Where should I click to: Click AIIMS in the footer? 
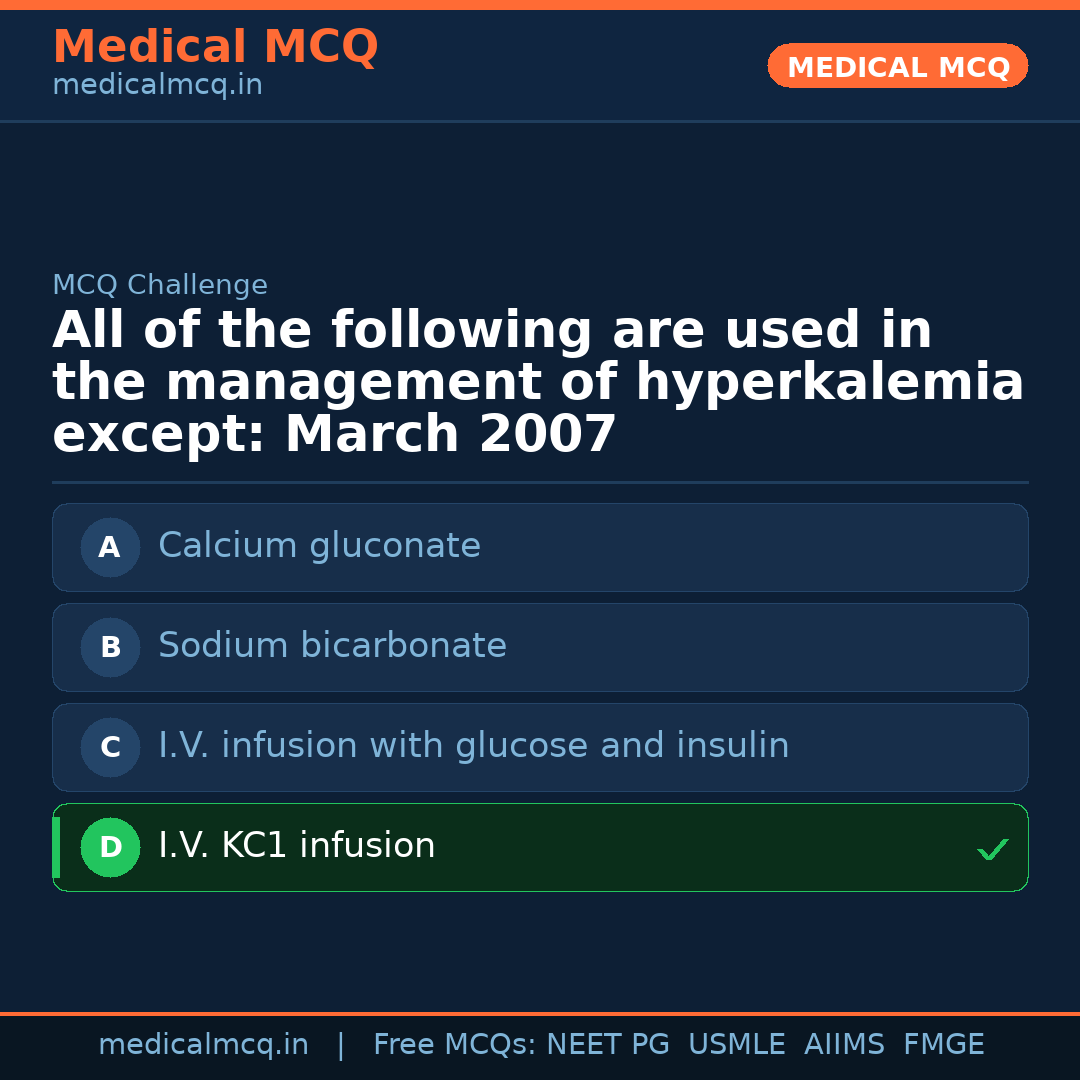[x=844, y=1045]
